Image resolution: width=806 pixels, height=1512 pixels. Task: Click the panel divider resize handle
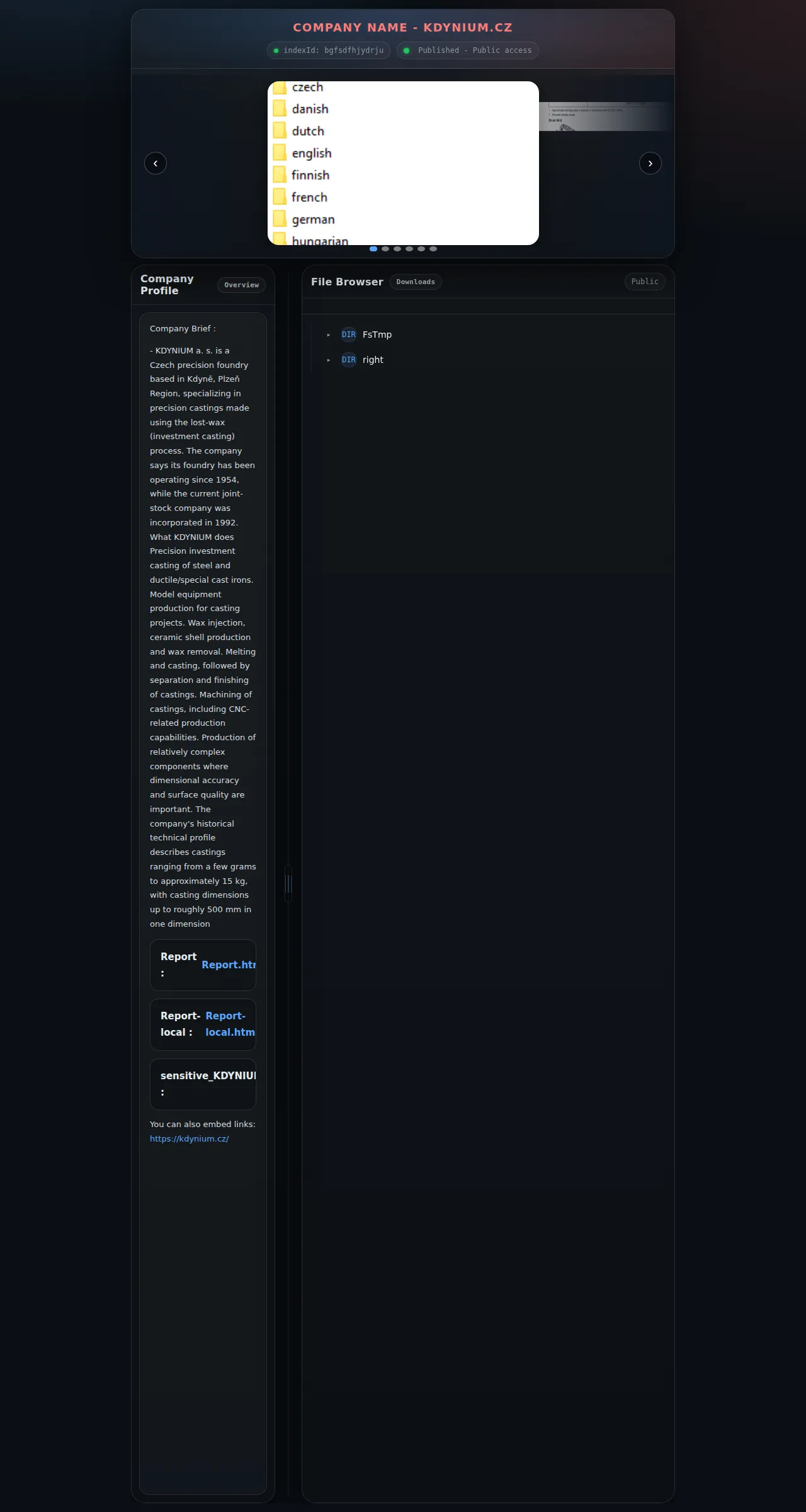tap(288, 884)
